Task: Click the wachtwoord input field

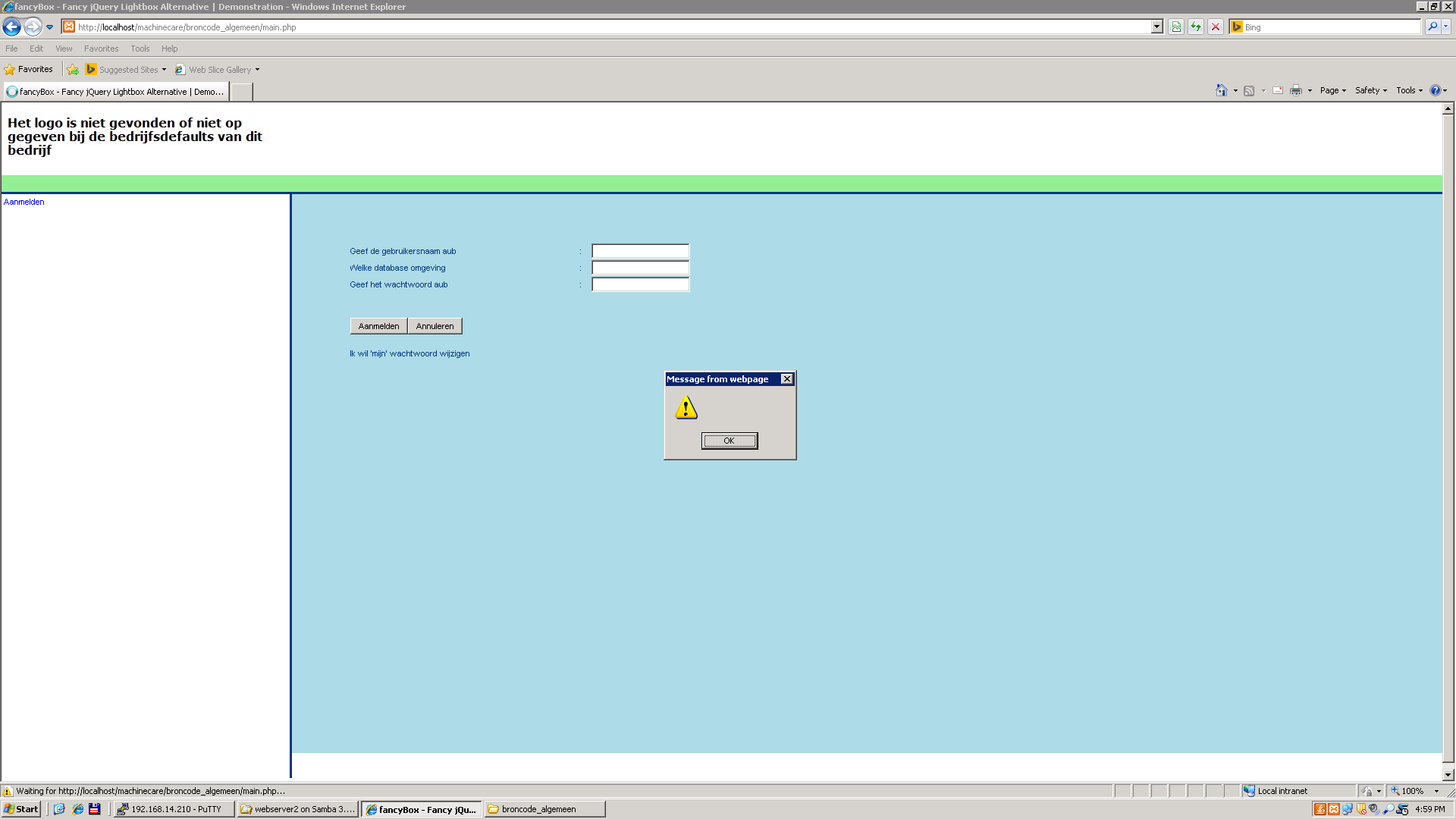Action: (640, 284)
